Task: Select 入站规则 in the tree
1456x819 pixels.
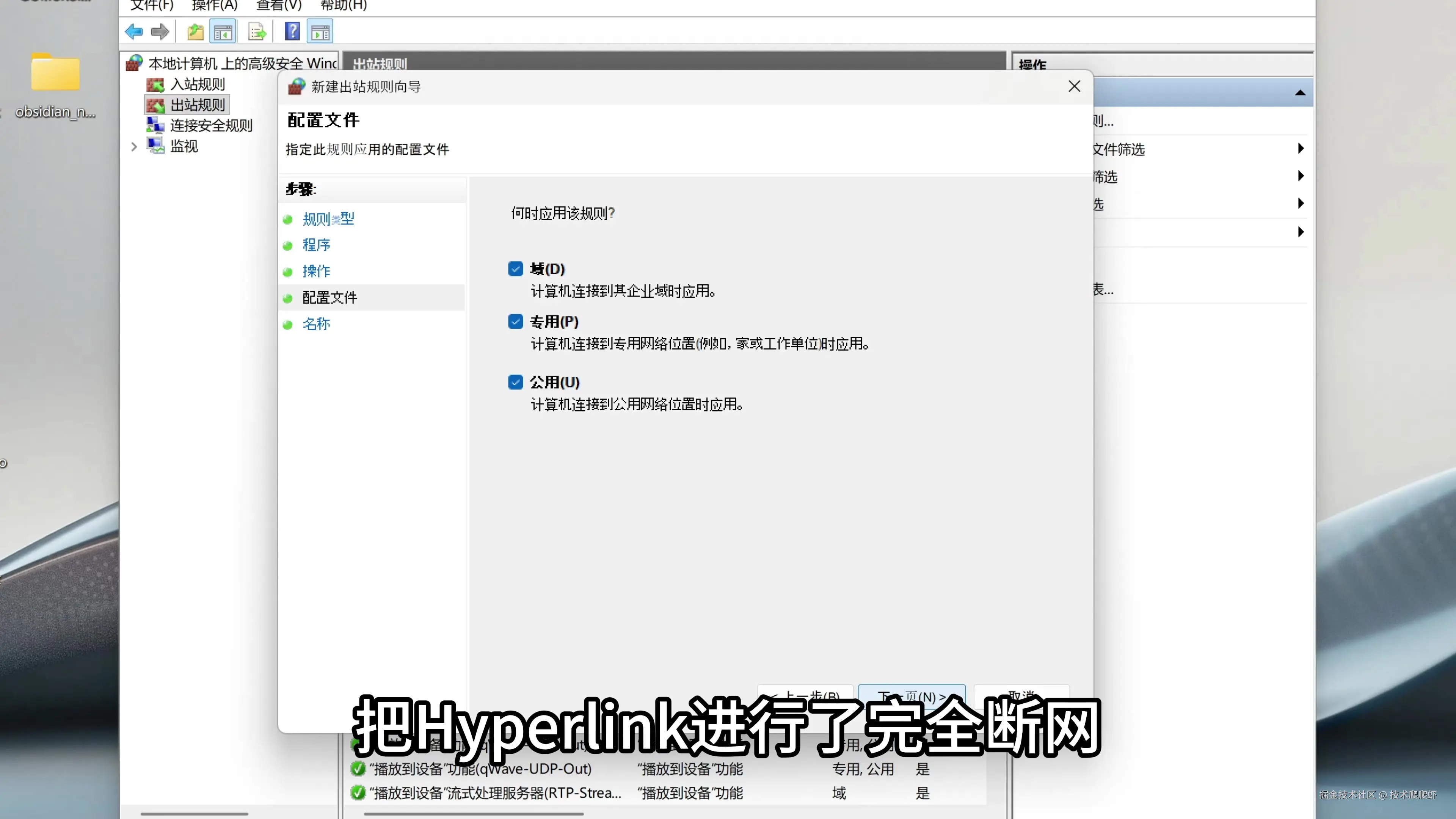Action: 197,85
